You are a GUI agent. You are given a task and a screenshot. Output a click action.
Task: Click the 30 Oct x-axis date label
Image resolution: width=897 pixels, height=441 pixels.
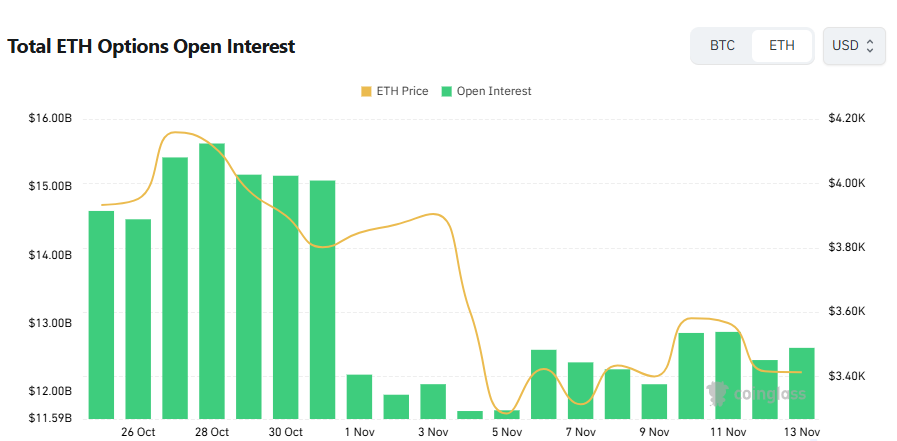coord(286,432)
